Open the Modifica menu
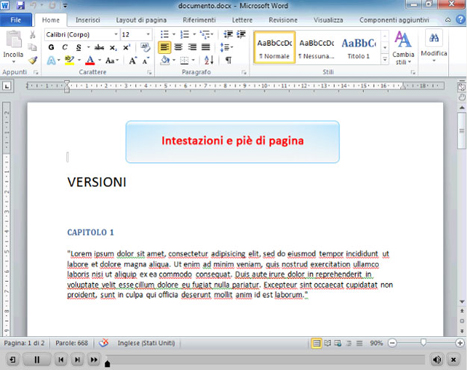 click(434, 47)
